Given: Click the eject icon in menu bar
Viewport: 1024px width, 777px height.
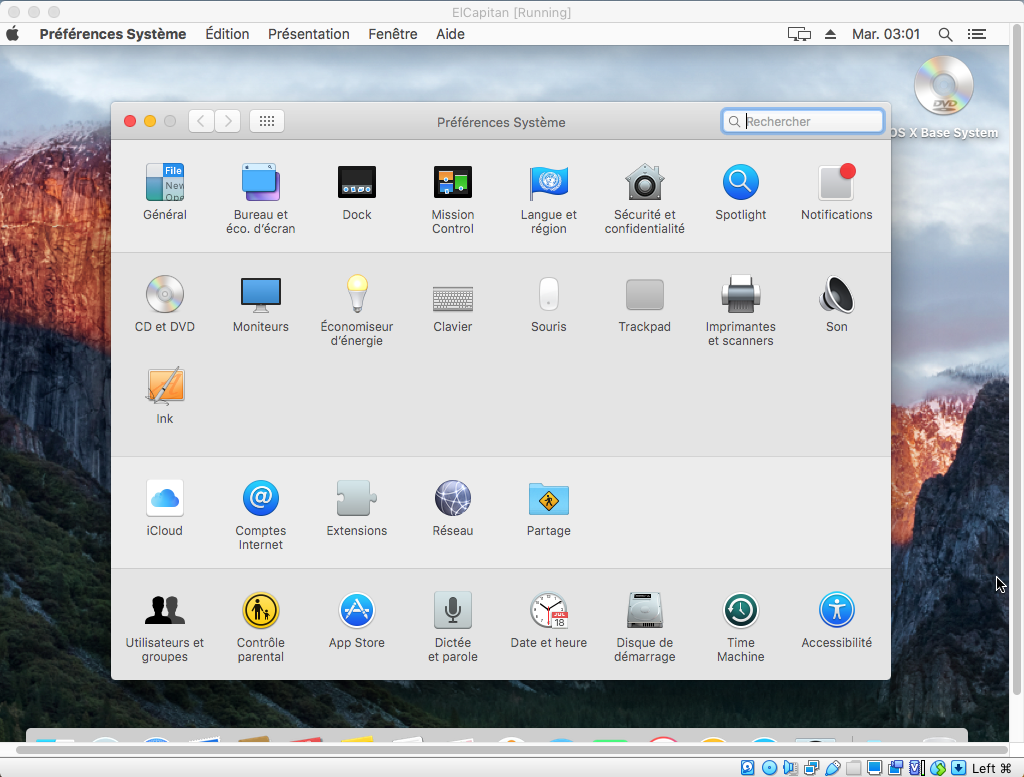Looking at the screenshot, I should [830, 34].
